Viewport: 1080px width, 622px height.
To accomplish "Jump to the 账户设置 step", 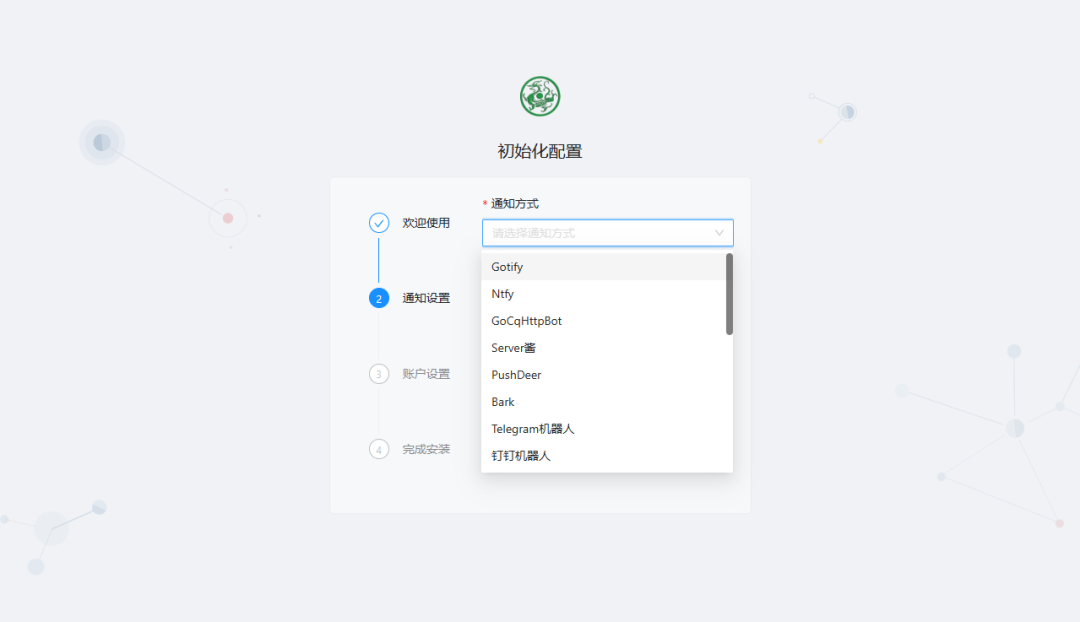I will pos(425,373).
